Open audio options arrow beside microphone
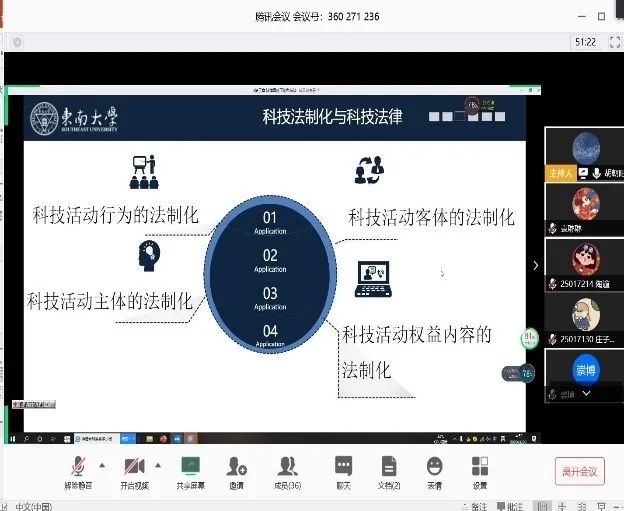 click(101, 465)
